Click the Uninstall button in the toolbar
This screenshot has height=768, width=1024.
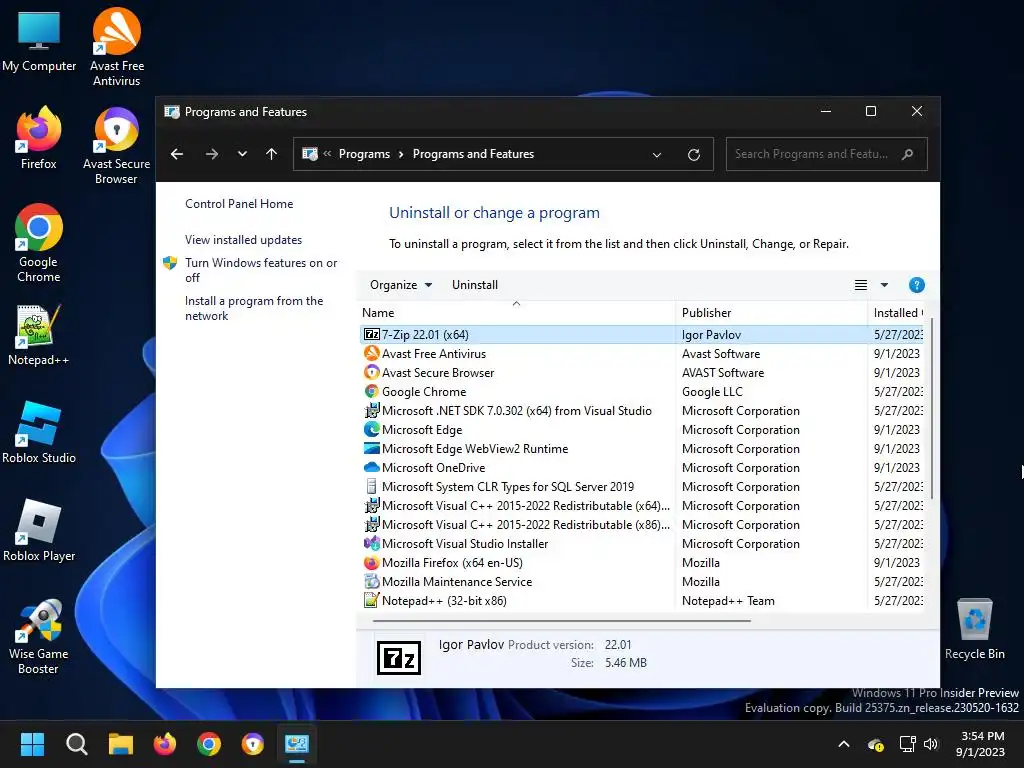(x=475, y=285)
